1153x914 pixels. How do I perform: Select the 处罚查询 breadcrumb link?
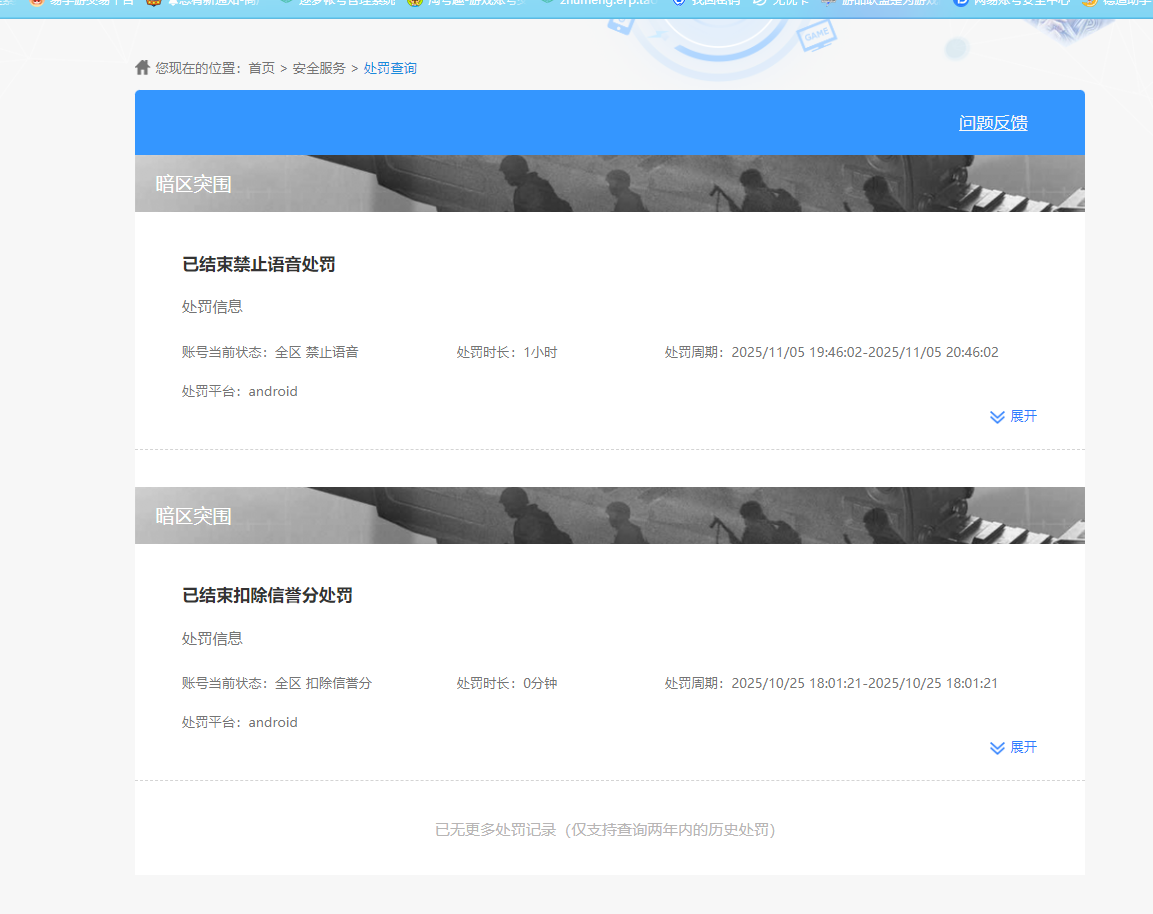coord(390,68)
